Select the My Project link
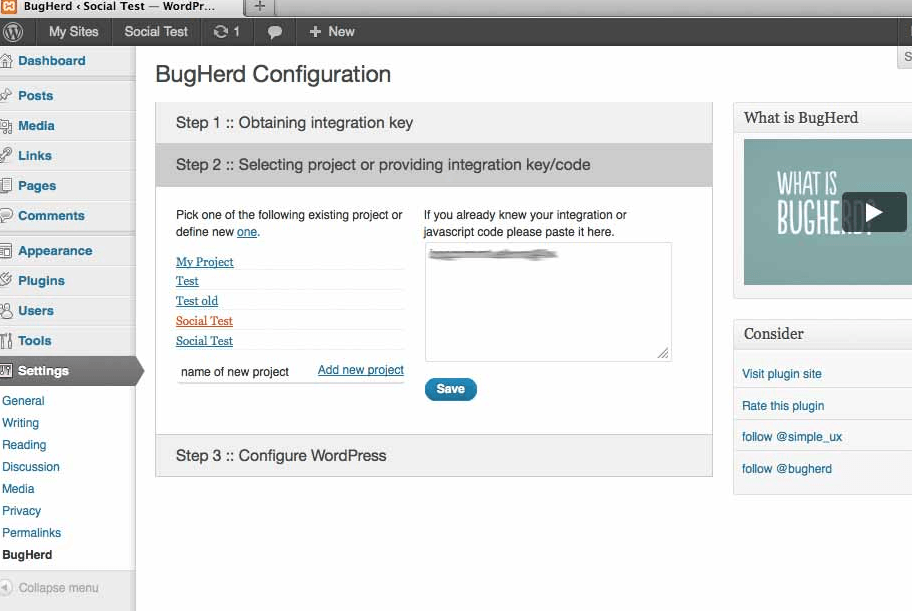The image size is (912, 611). 205,262
